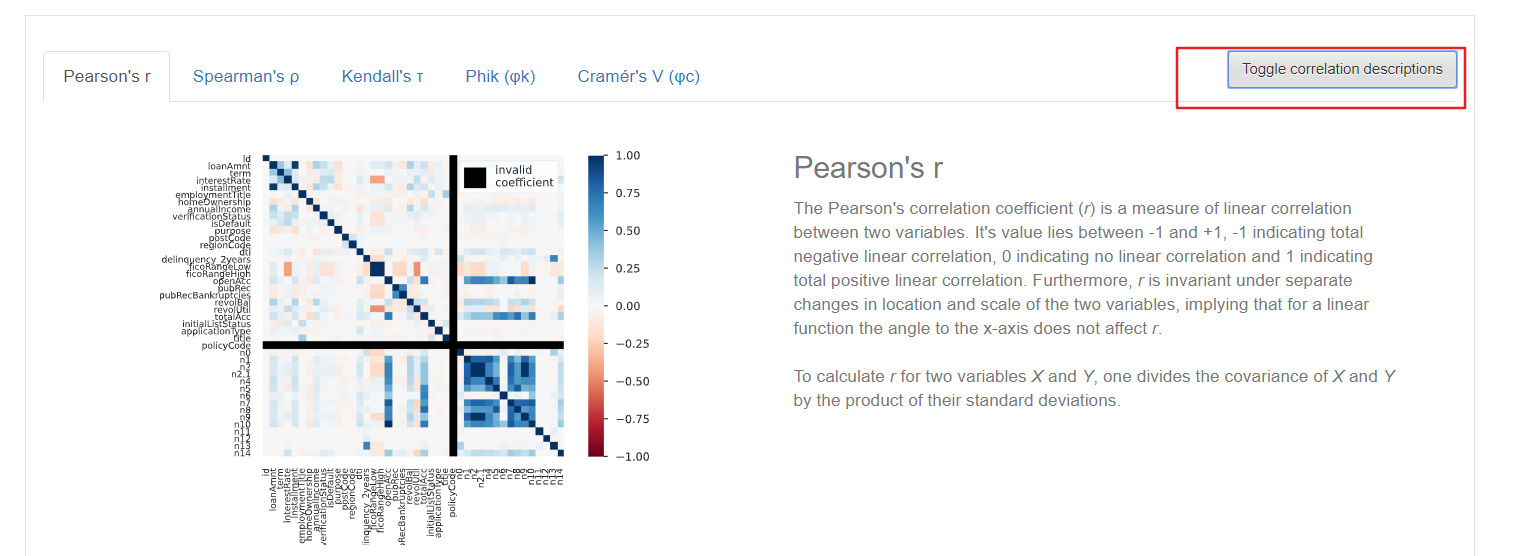The width and height of the screenshot is (1540, 556).
Task: Click the loanAmnt row label on the heatmap
Action: point(230,166)
